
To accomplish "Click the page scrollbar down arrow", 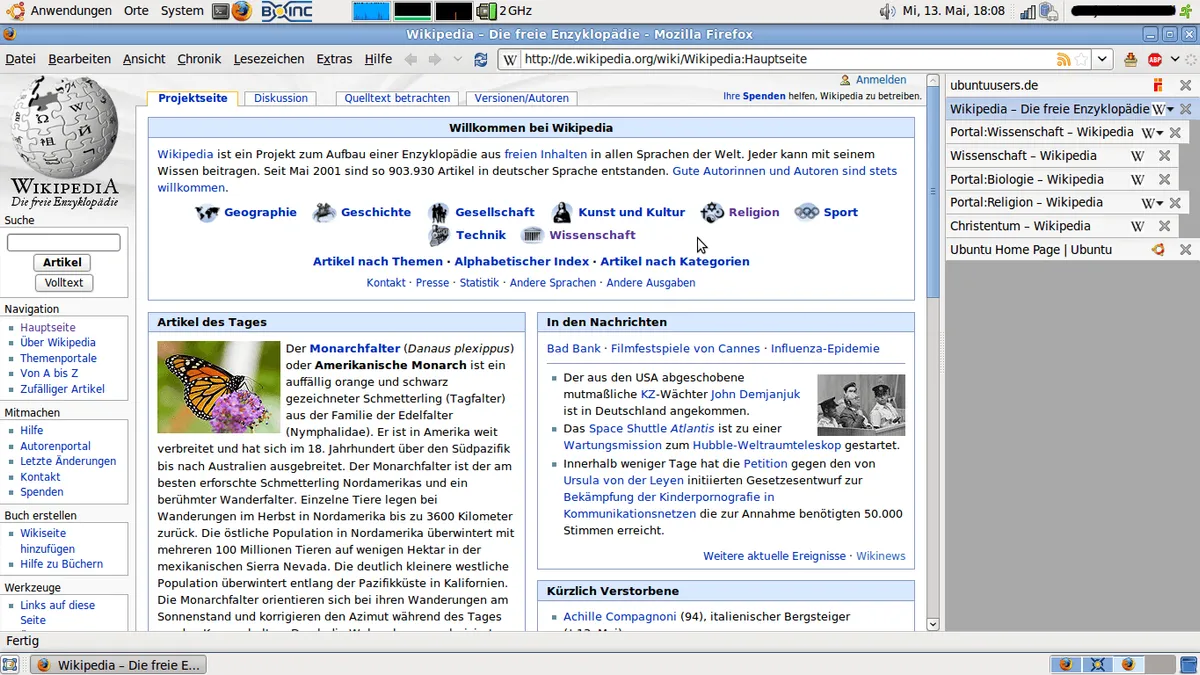I will pos(933,624).
